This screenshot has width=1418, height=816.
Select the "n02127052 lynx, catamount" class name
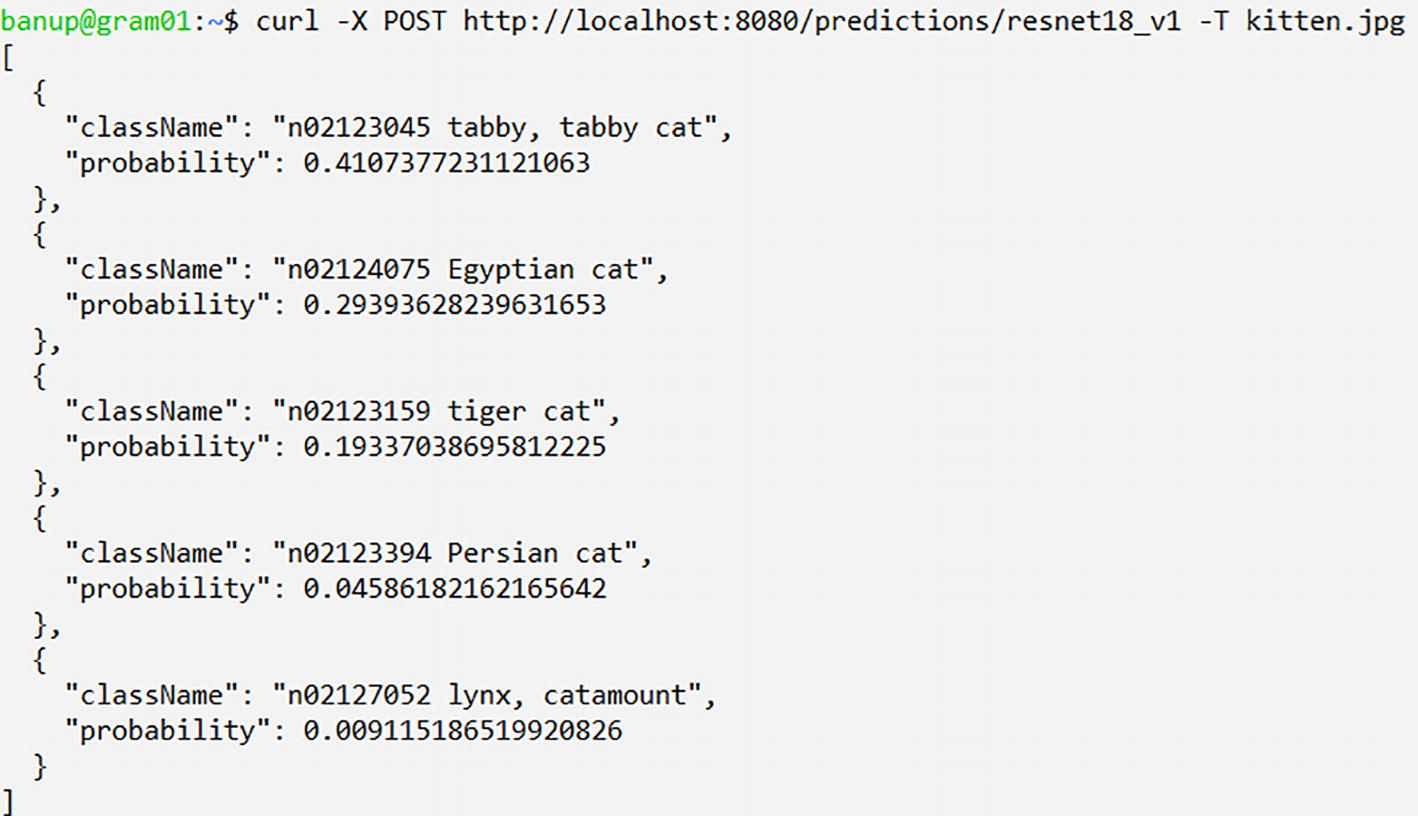pos(494,695)
